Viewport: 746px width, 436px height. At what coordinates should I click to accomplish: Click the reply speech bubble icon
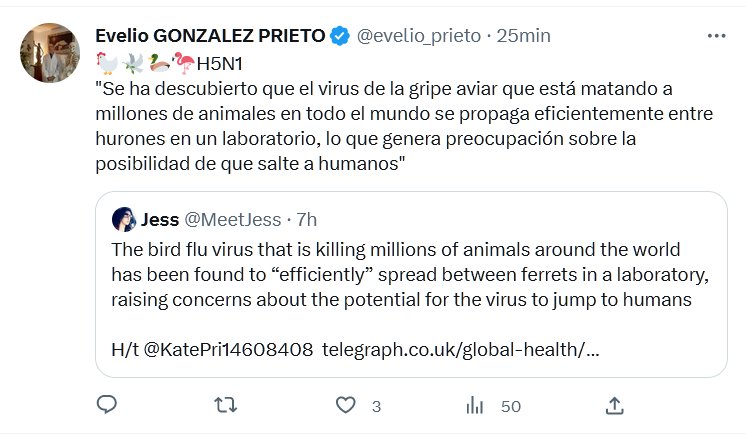107,405
